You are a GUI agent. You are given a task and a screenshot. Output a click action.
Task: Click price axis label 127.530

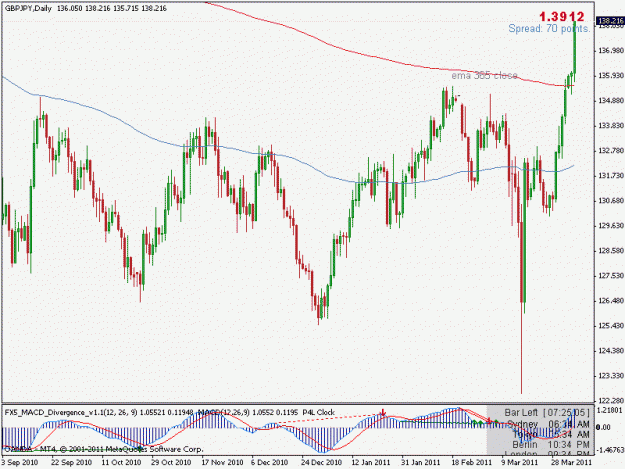pyautogui.click(x=611, y=276)
